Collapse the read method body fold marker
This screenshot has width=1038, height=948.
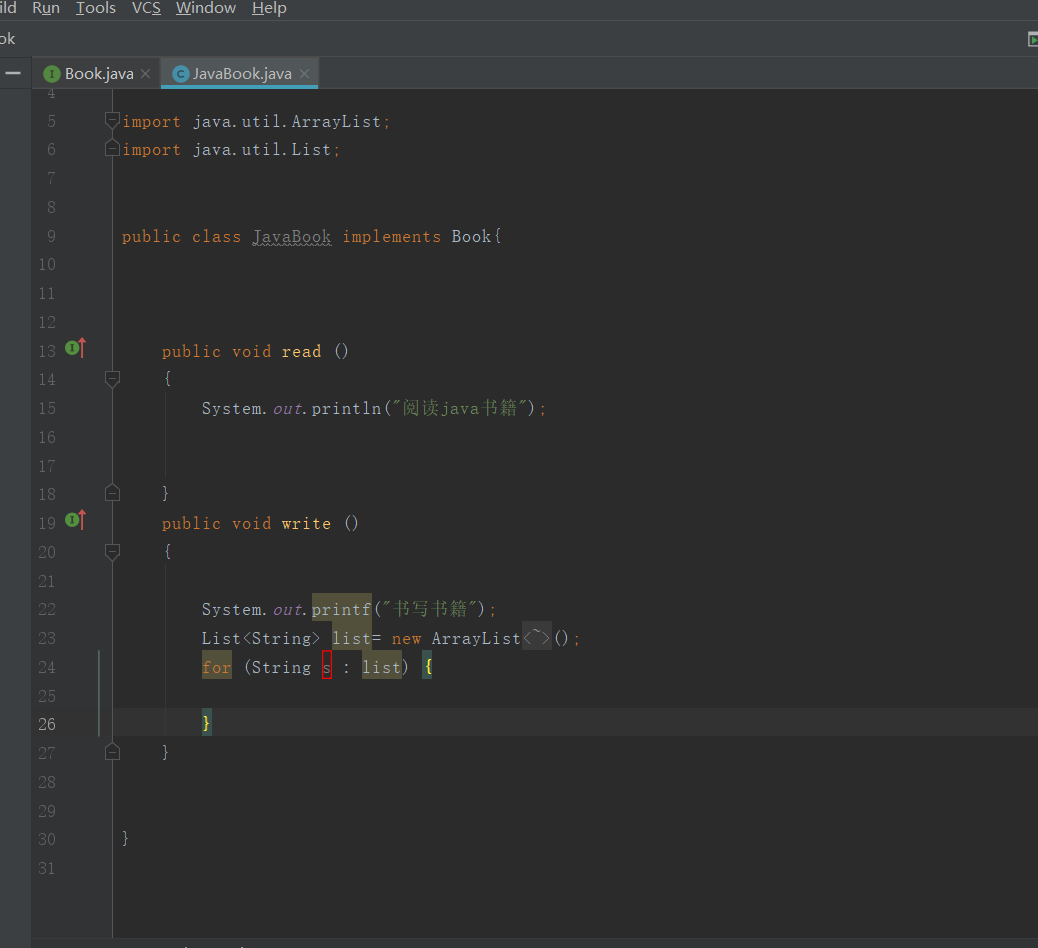112,379
